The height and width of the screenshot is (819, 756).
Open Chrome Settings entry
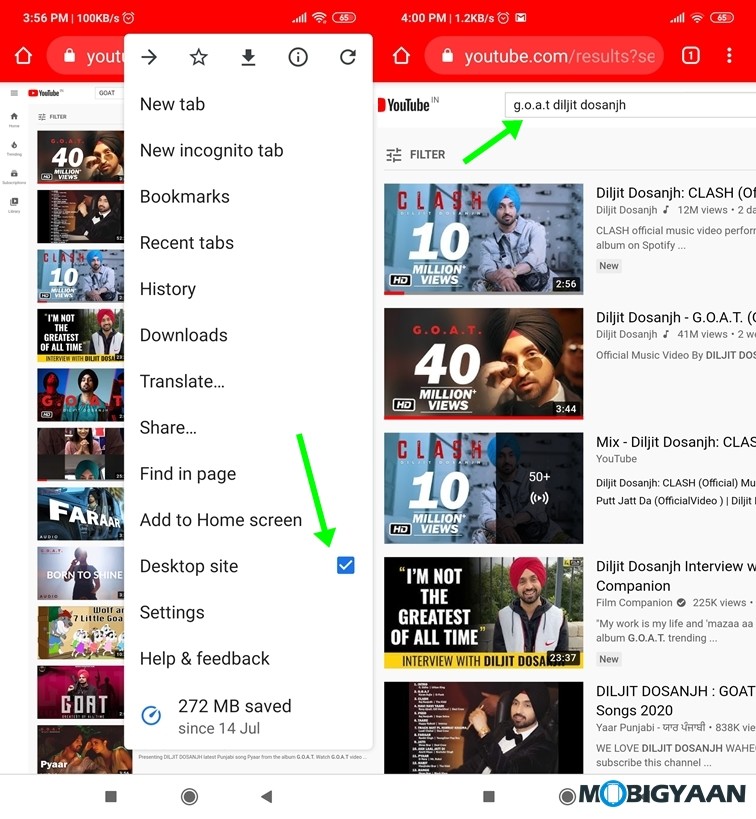coord(248,612)
